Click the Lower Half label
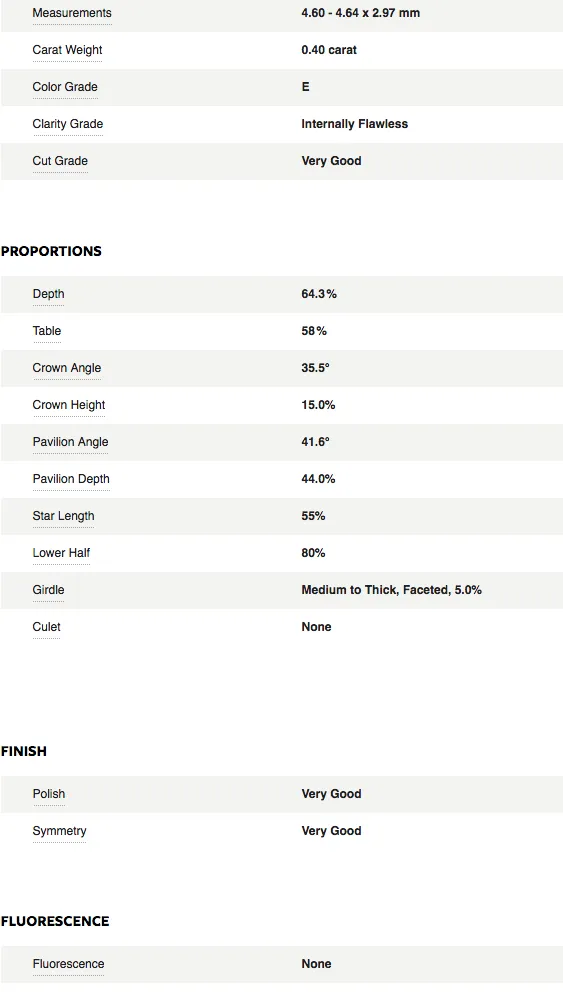The image size is (563, 998). pyautogui.click(x=61, y=552)
